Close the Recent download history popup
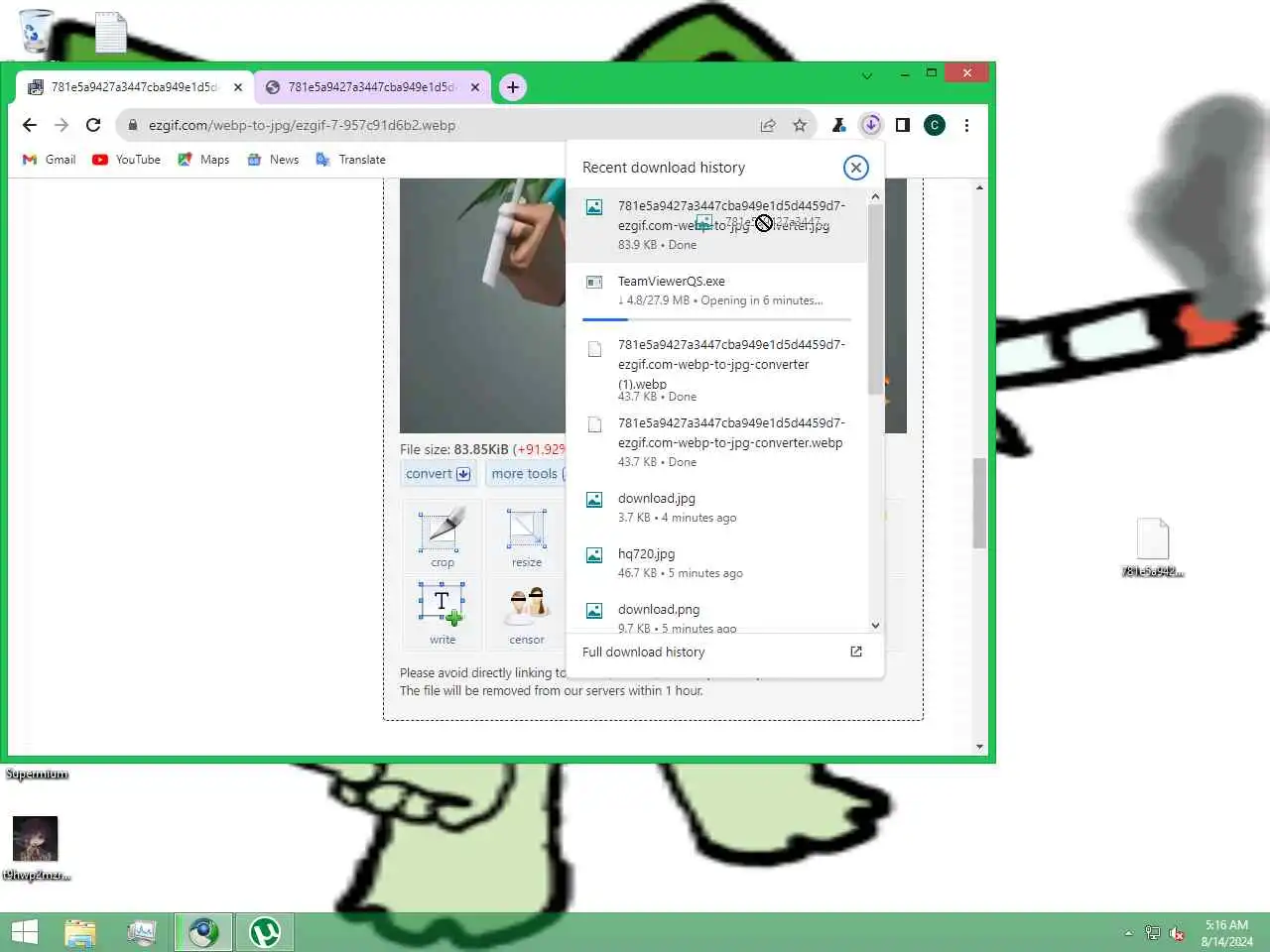This screenshot has width=1270, height=952. coord(855,168)
